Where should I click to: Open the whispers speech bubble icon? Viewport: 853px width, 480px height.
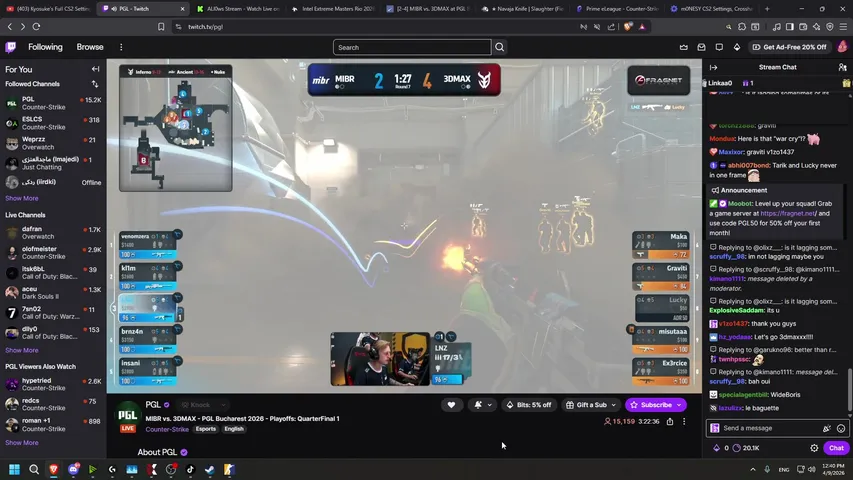click(719, 47)
